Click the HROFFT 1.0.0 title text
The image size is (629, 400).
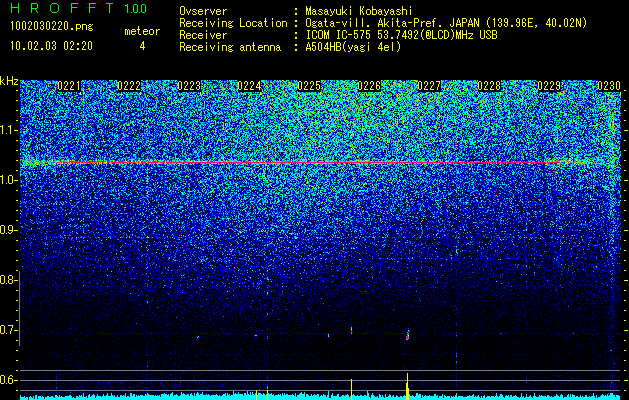coord(79,8)
